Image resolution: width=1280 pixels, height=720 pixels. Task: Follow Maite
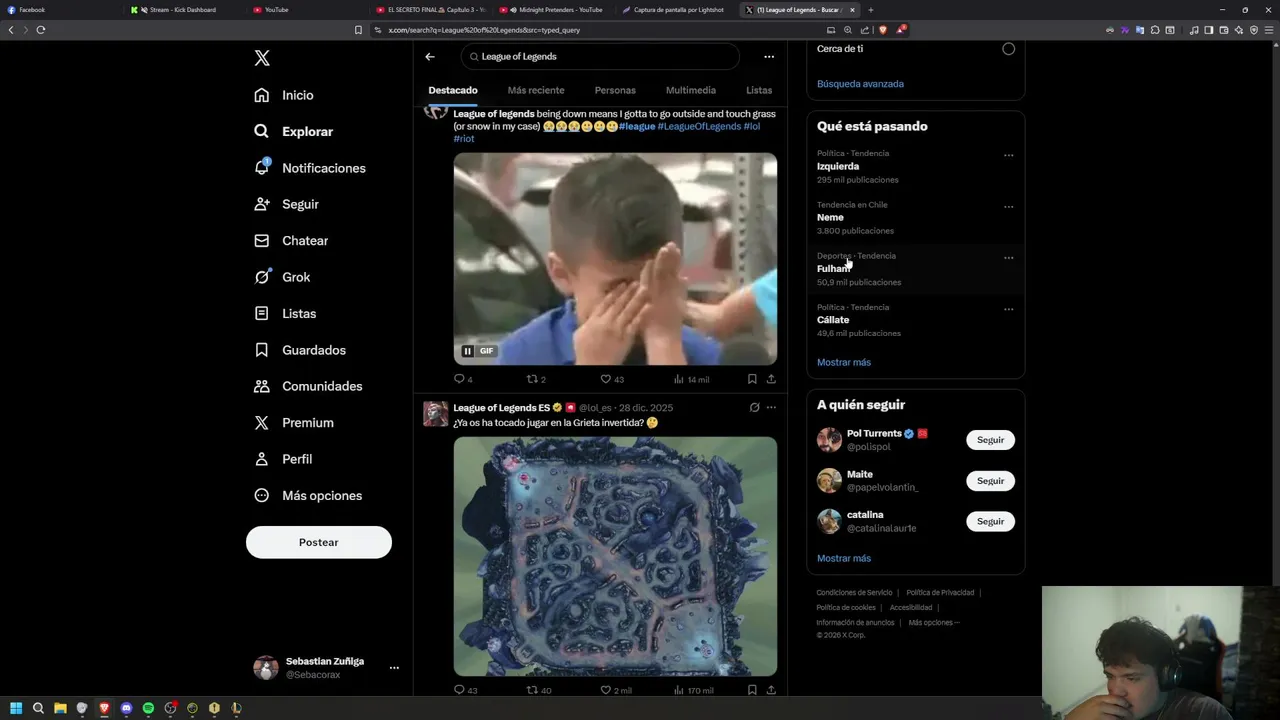(990, 481)
